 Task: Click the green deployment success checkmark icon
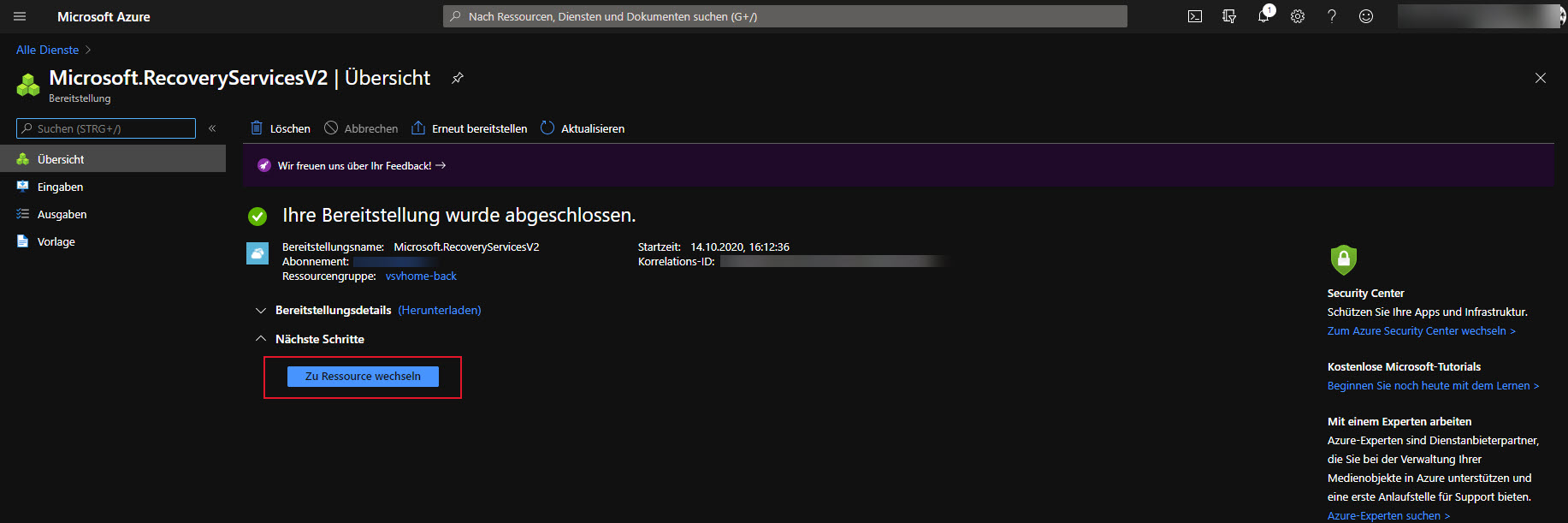(x=257, y=216)
